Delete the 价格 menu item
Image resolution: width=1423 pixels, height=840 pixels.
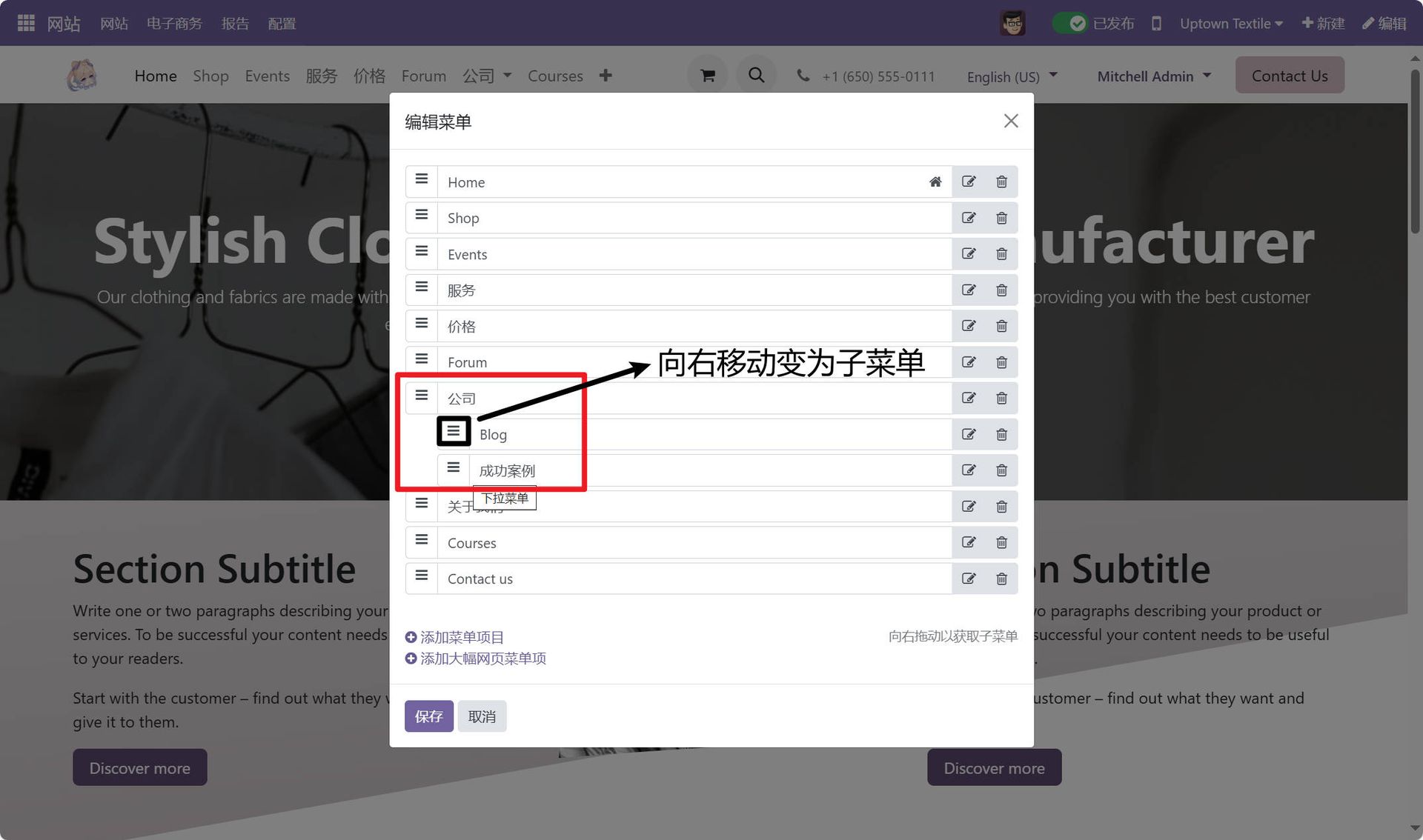click(x=1001, y=326)
